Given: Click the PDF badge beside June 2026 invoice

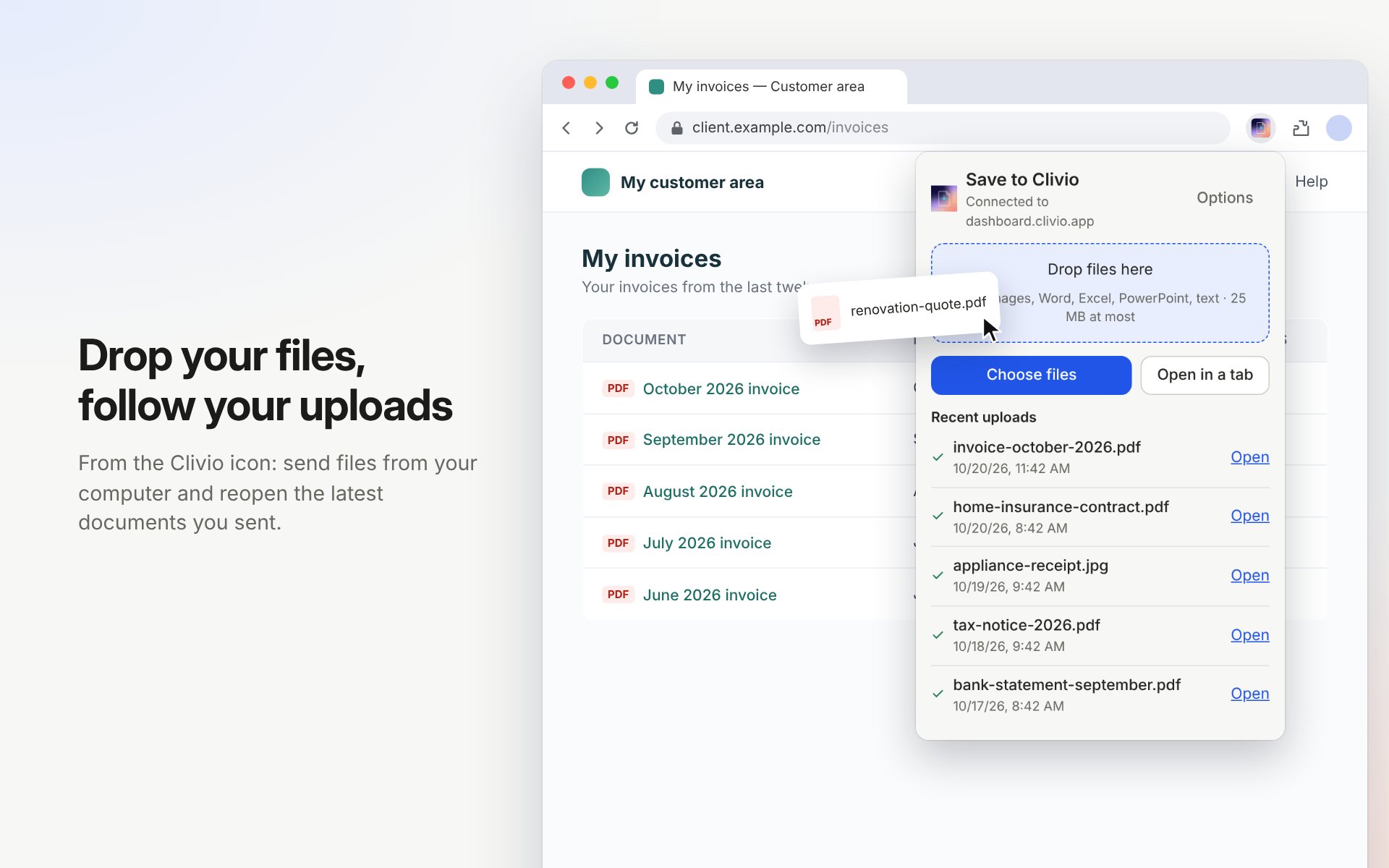Looking at the screenshot, I should pos(618,595).
